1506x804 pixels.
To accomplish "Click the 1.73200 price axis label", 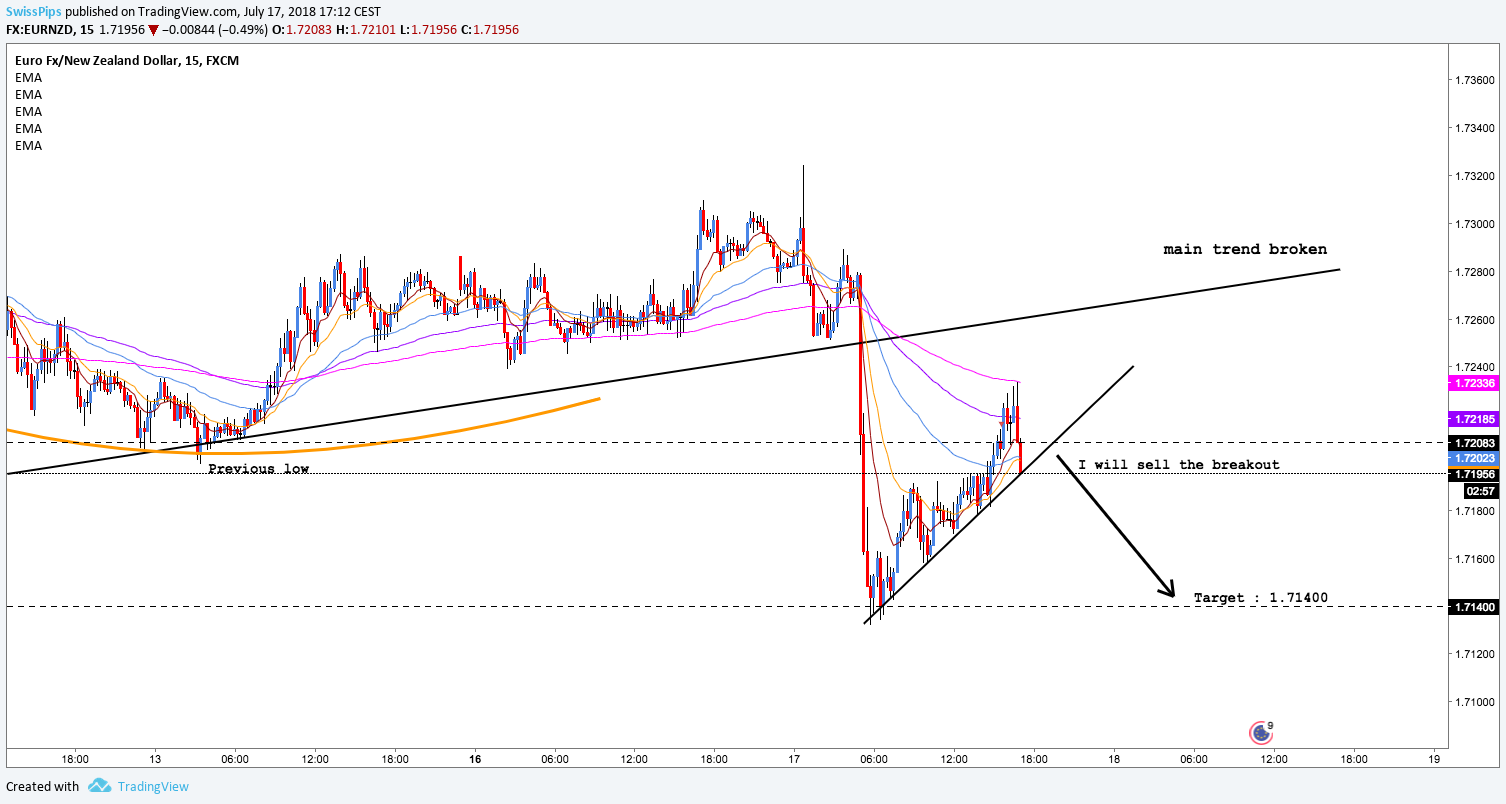I will pos(1475,176).
